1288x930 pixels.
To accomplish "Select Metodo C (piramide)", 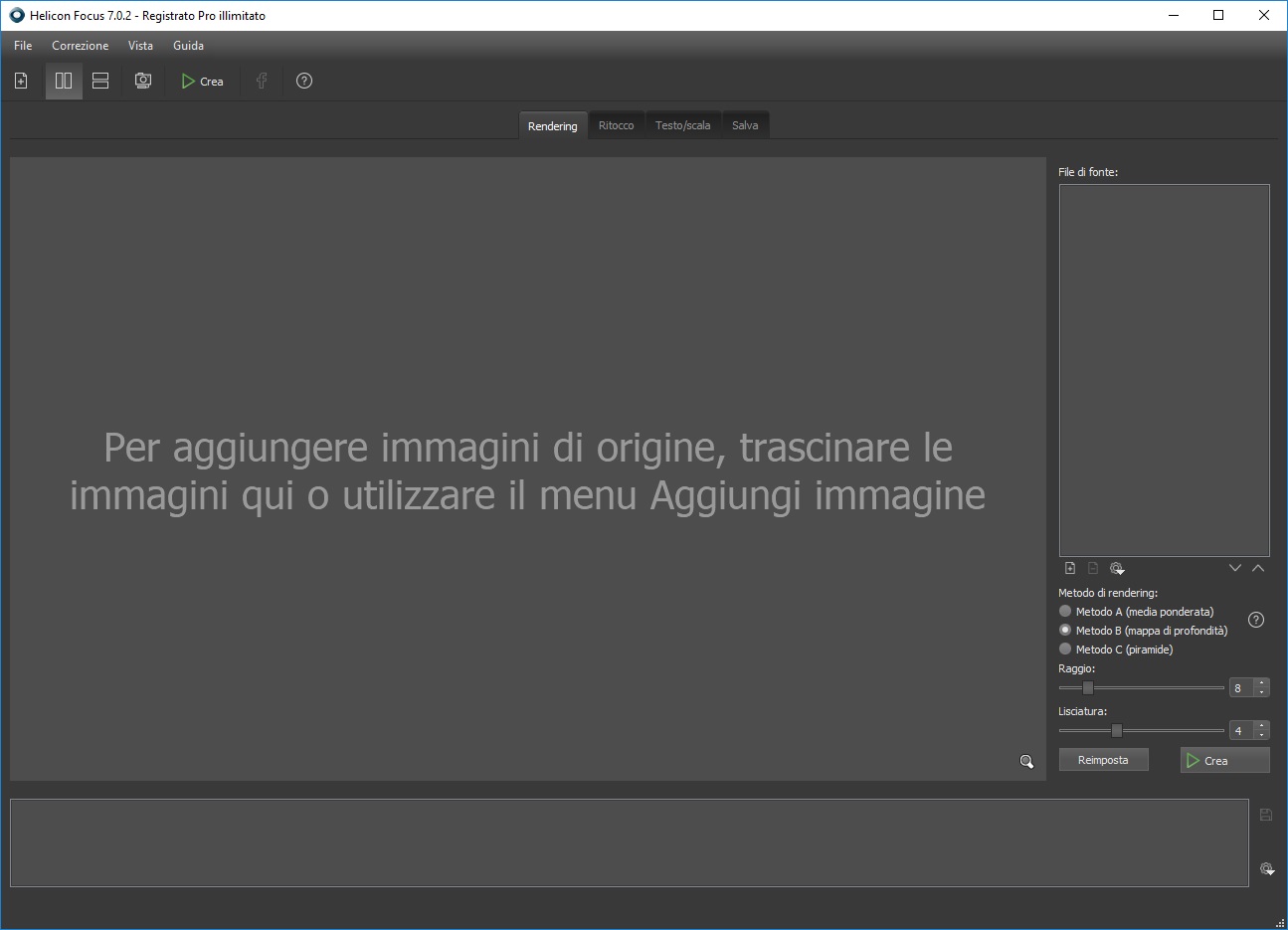I will click(x=1116, y=650).
